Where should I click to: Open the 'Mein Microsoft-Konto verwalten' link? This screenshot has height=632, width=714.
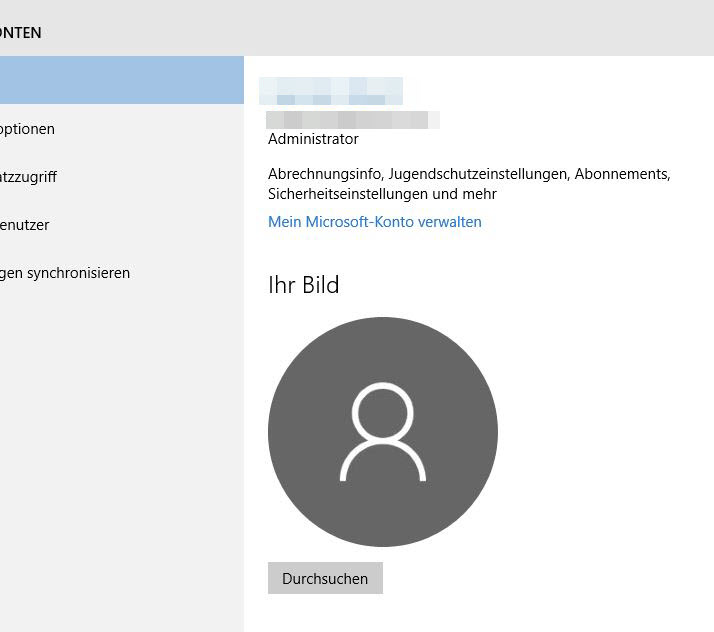[374, 222]
